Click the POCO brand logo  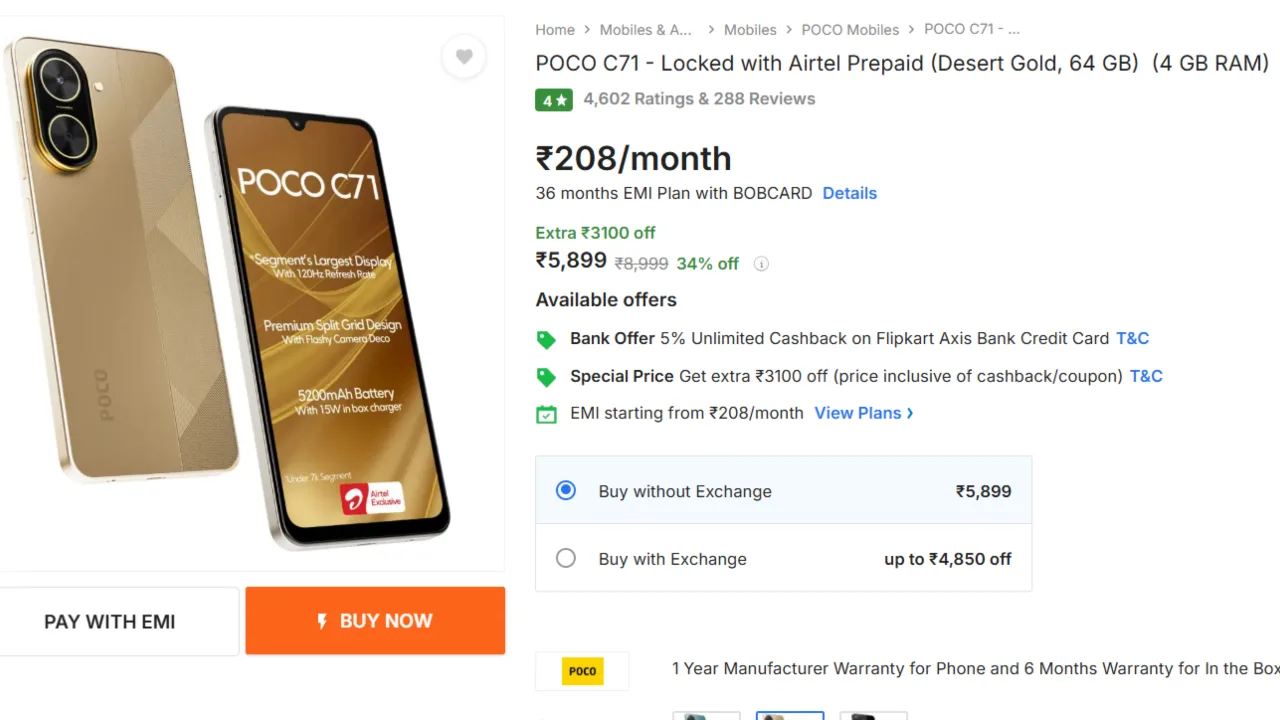[x=582, y=671]
